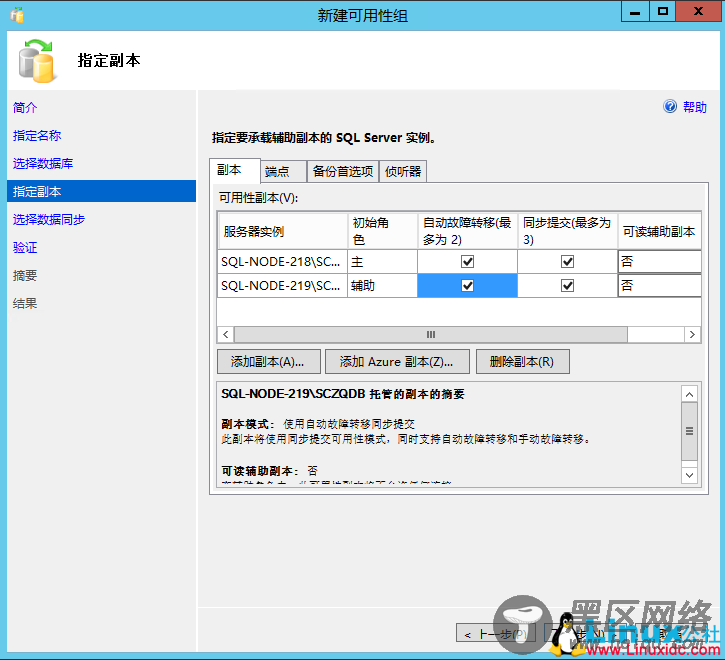Select the SQL-NODE-219\SC... server instance cell
The width and height of the screenshot is (725, 660).
tap(282, 285)
